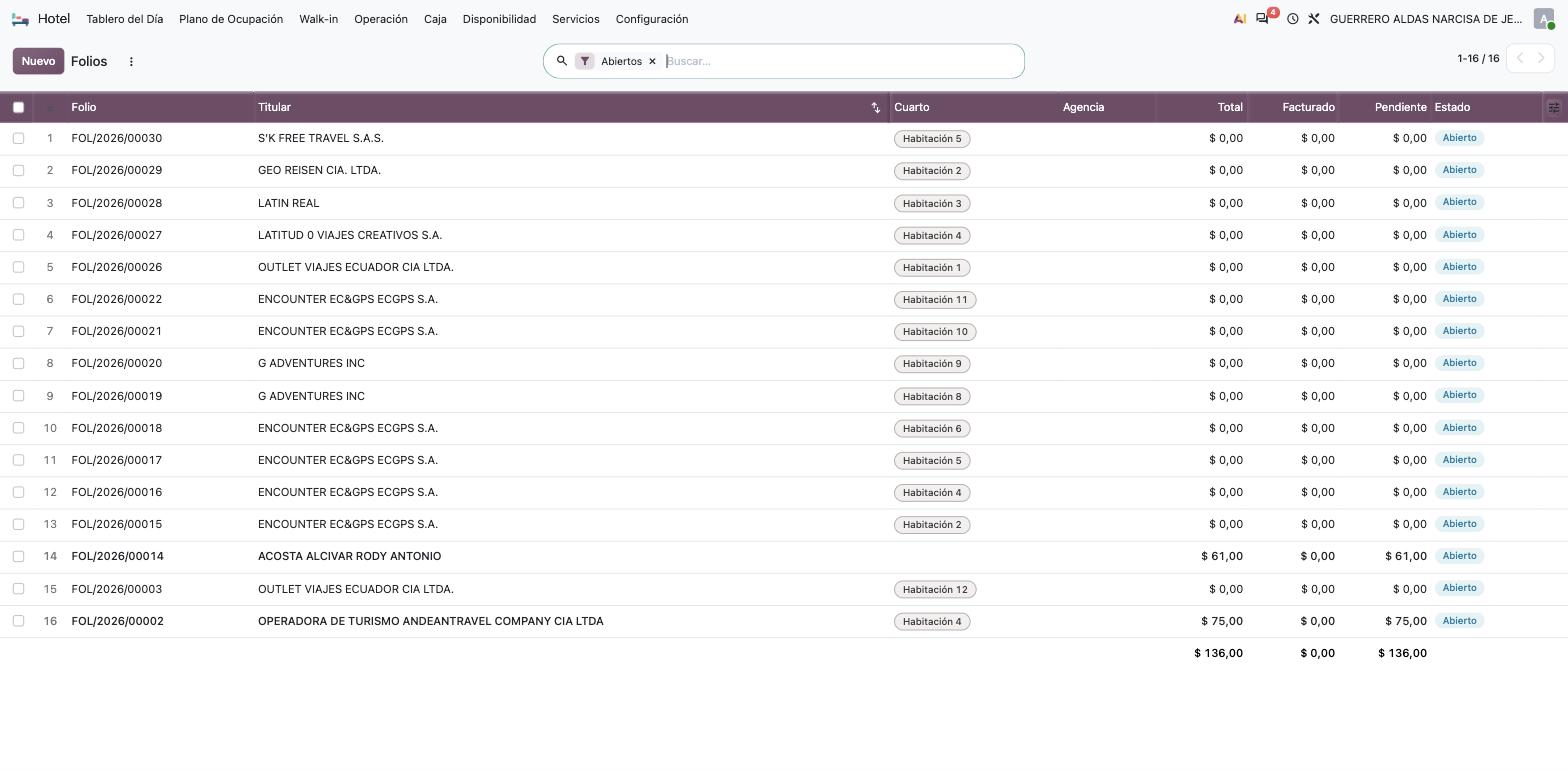Remove the Abiertos filter
The height and width of the screenshot is (770, 1568).
click(652, 61)
